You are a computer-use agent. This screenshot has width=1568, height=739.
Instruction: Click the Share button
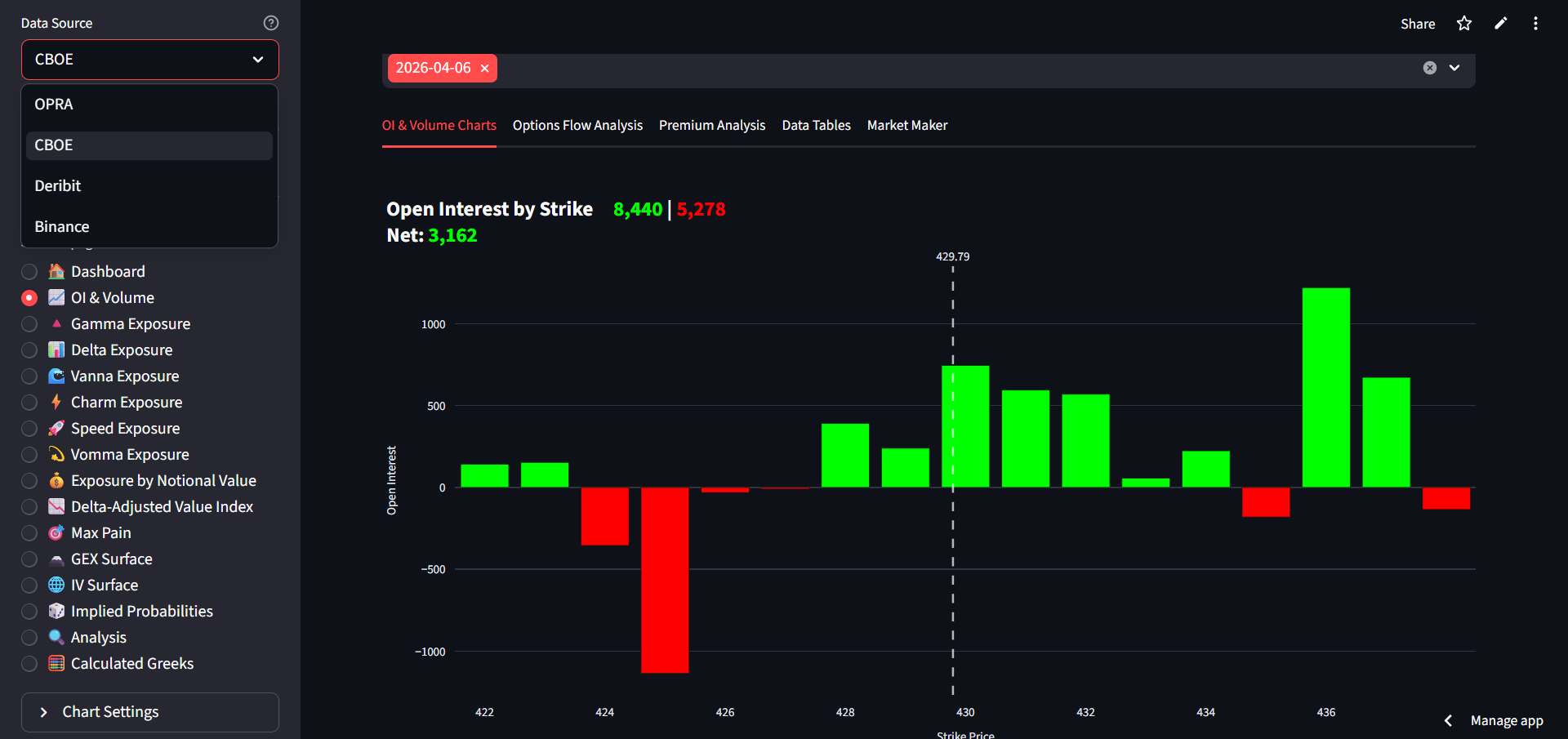[1418, 24]
